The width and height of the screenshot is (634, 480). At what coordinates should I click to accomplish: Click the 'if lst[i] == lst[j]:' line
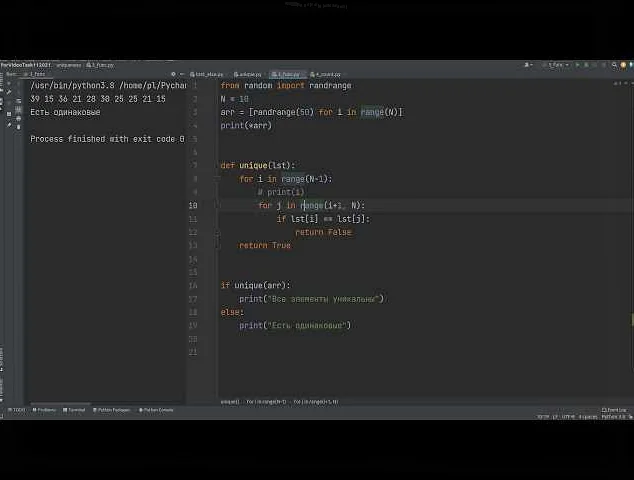point(323,219)
